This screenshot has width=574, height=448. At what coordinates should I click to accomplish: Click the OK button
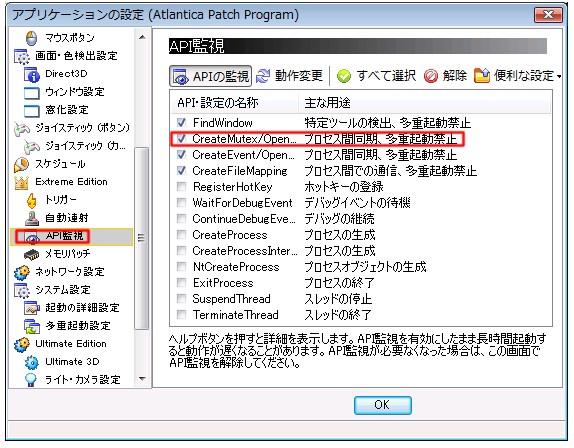point(383,405)
